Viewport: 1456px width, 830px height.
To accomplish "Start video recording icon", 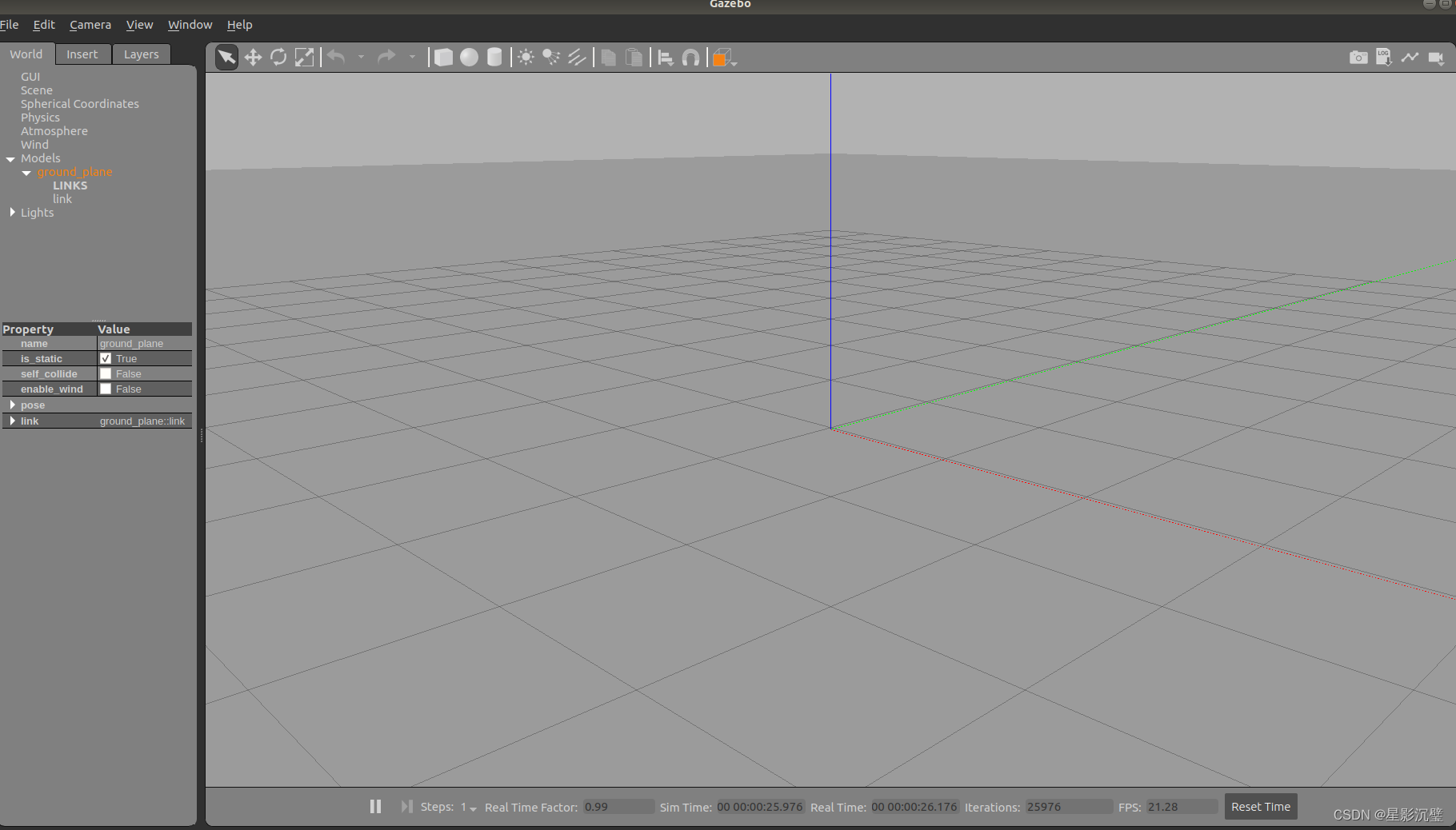I will click(x=1436, y=58).
